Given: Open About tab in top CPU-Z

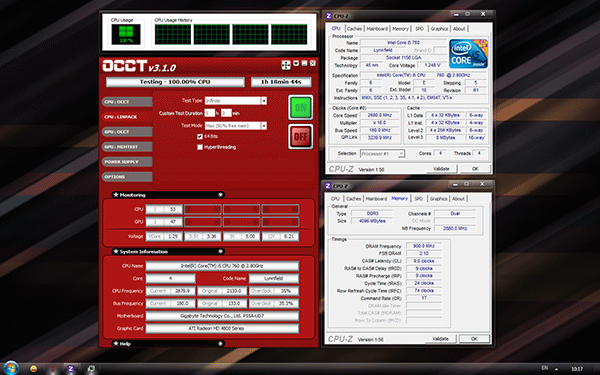Looking at the screenshot, I should [x=459, y=29].
